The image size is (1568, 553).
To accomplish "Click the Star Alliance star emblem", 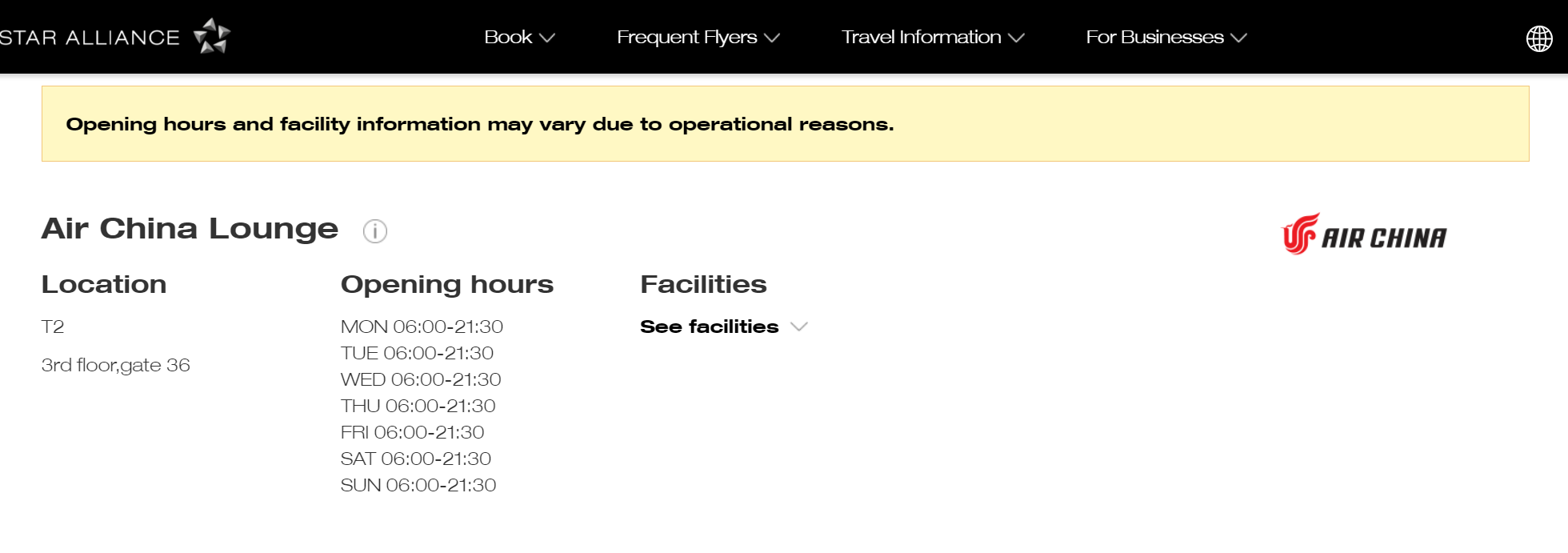I will point(212,36).
